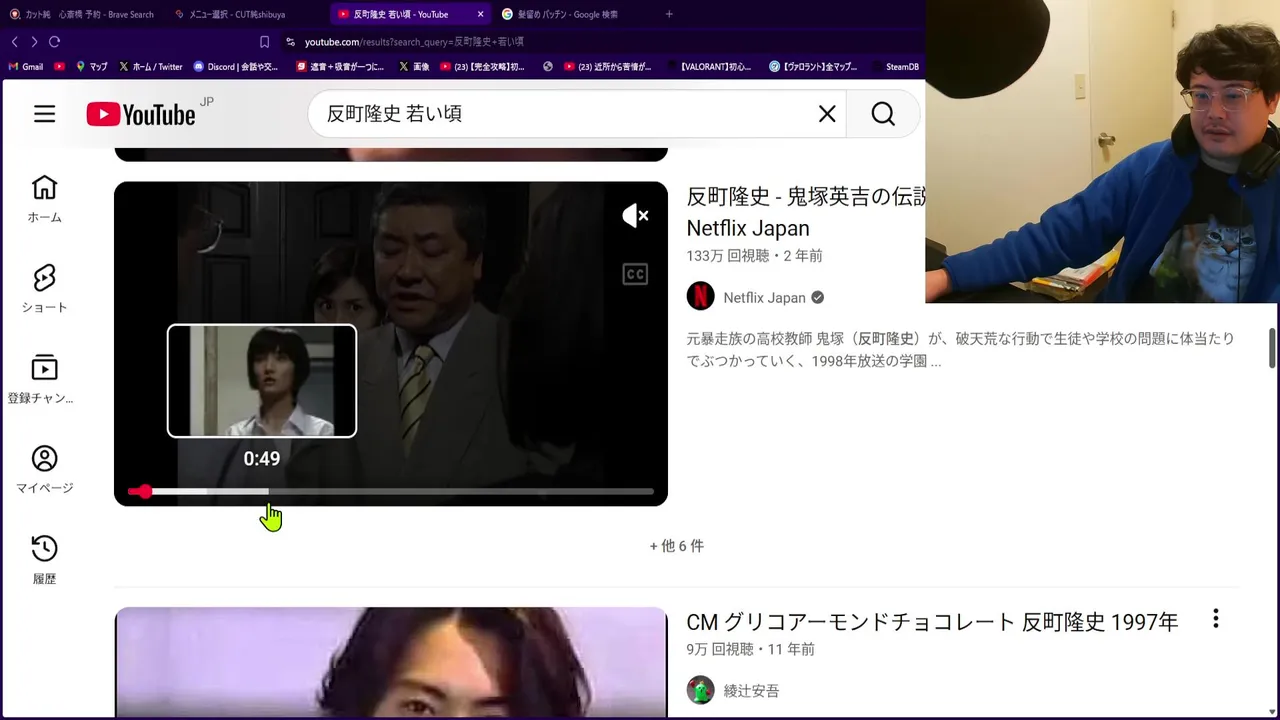The width and height of the screenshot is (1280, 720).
Task: Click the page vertical scrollbar
Action: click(1272, 348)
